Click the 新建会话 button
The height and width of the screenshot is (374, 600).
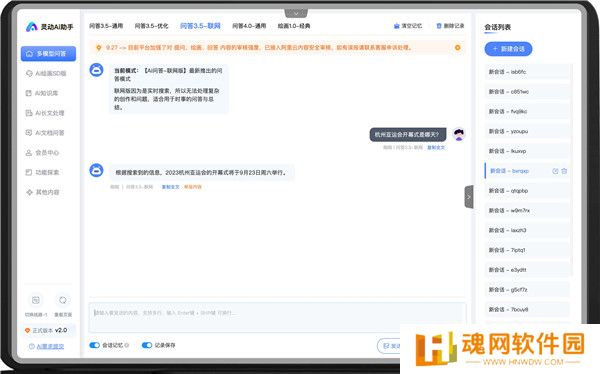point(508,49)
